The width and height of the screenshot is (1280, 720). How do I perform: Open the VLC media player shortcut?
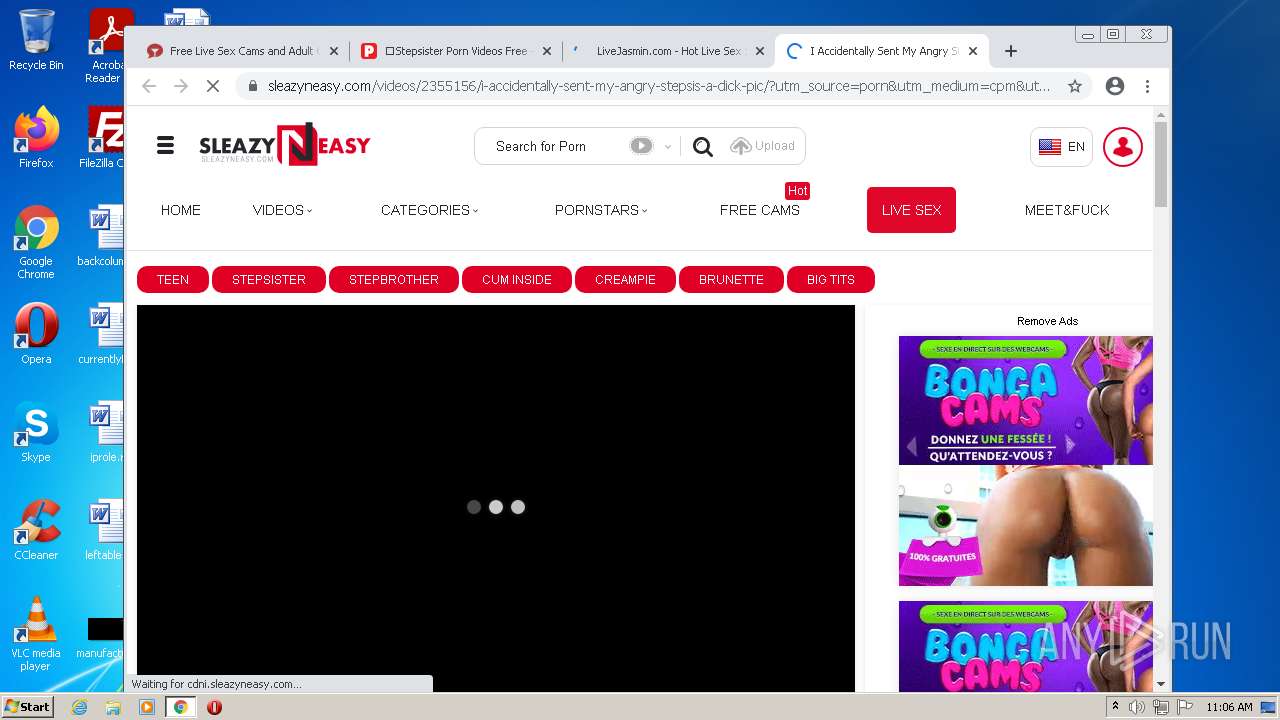pos(36,634)
